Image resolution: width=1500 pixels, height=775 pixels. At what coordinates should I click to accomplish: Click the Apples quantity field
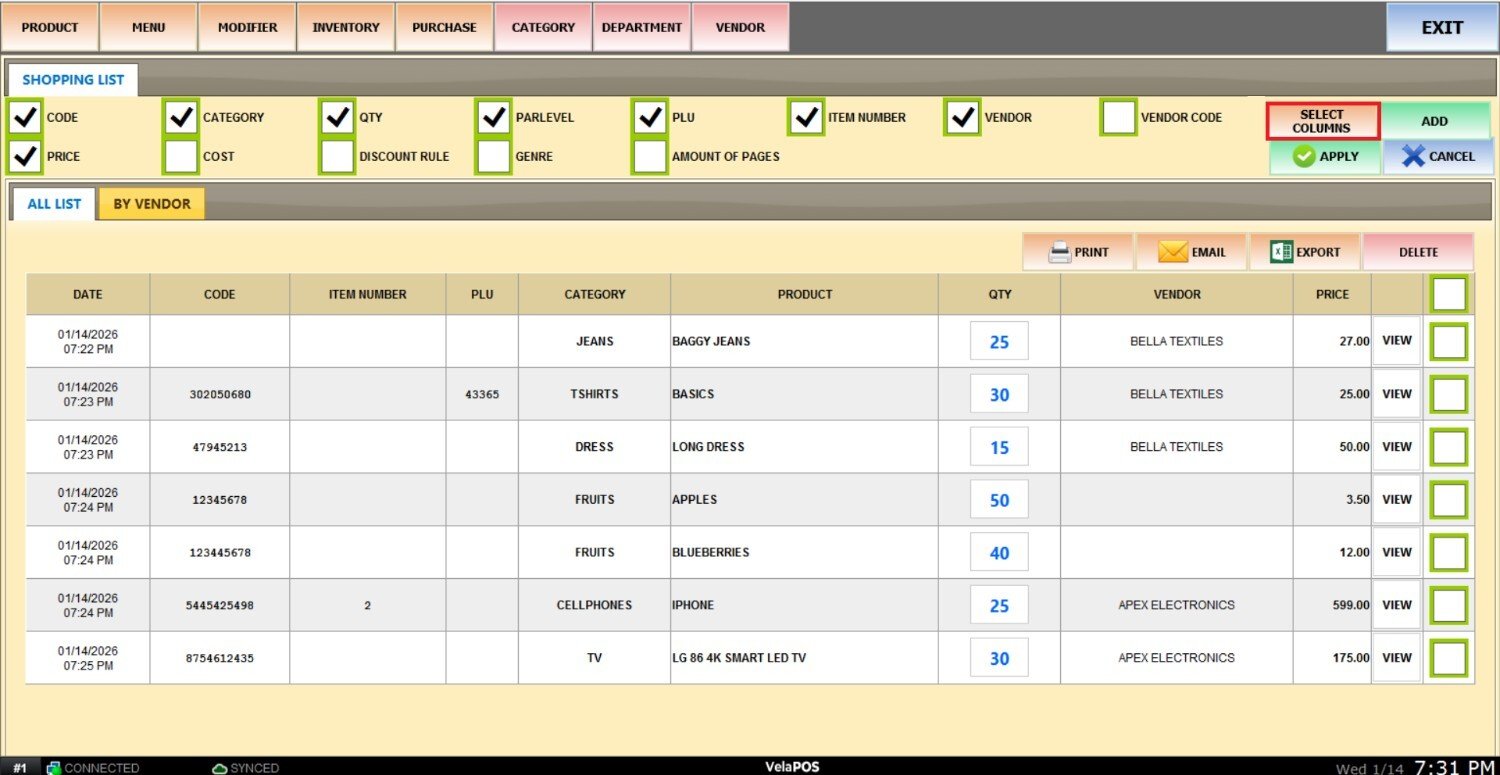click(x=999, y=500)
